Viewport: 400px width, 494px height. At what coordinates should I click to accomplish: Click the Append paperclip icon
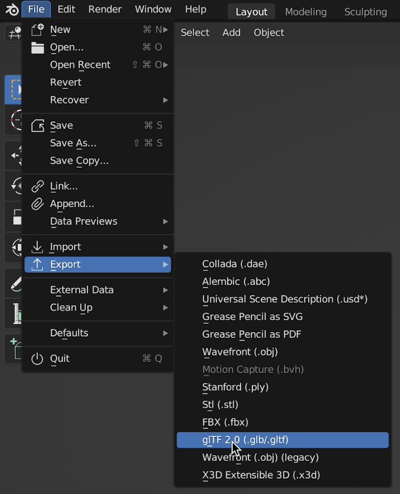[x=37, y=204]
